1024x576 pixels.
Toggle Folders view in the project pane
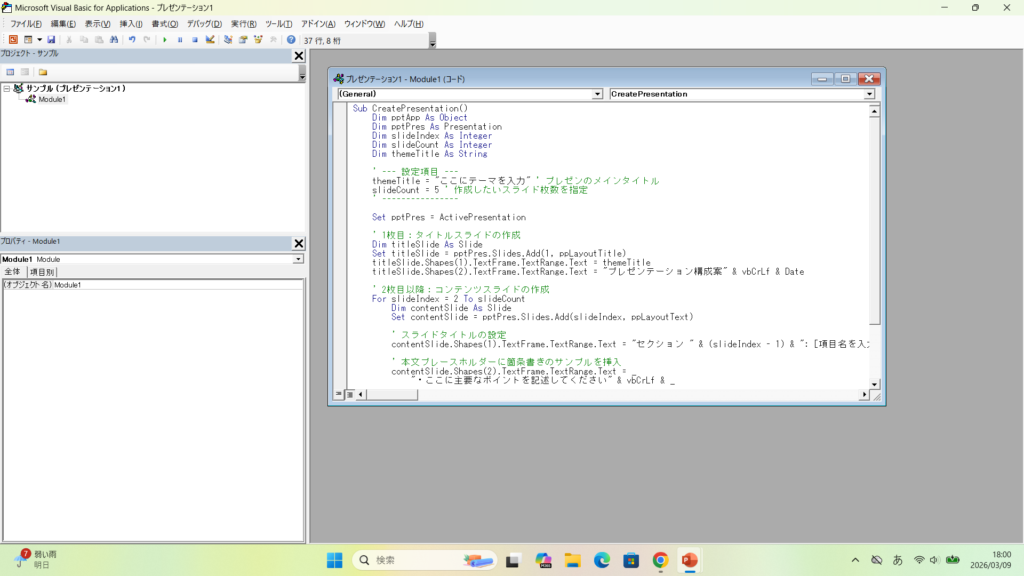click(43, 72)
